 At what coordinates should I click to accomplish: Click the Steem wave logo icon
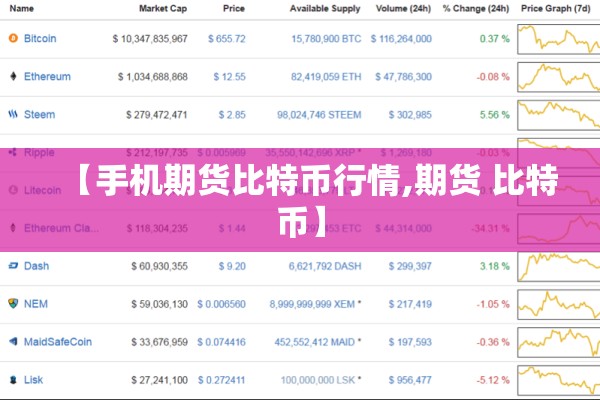tap(13, 114)
